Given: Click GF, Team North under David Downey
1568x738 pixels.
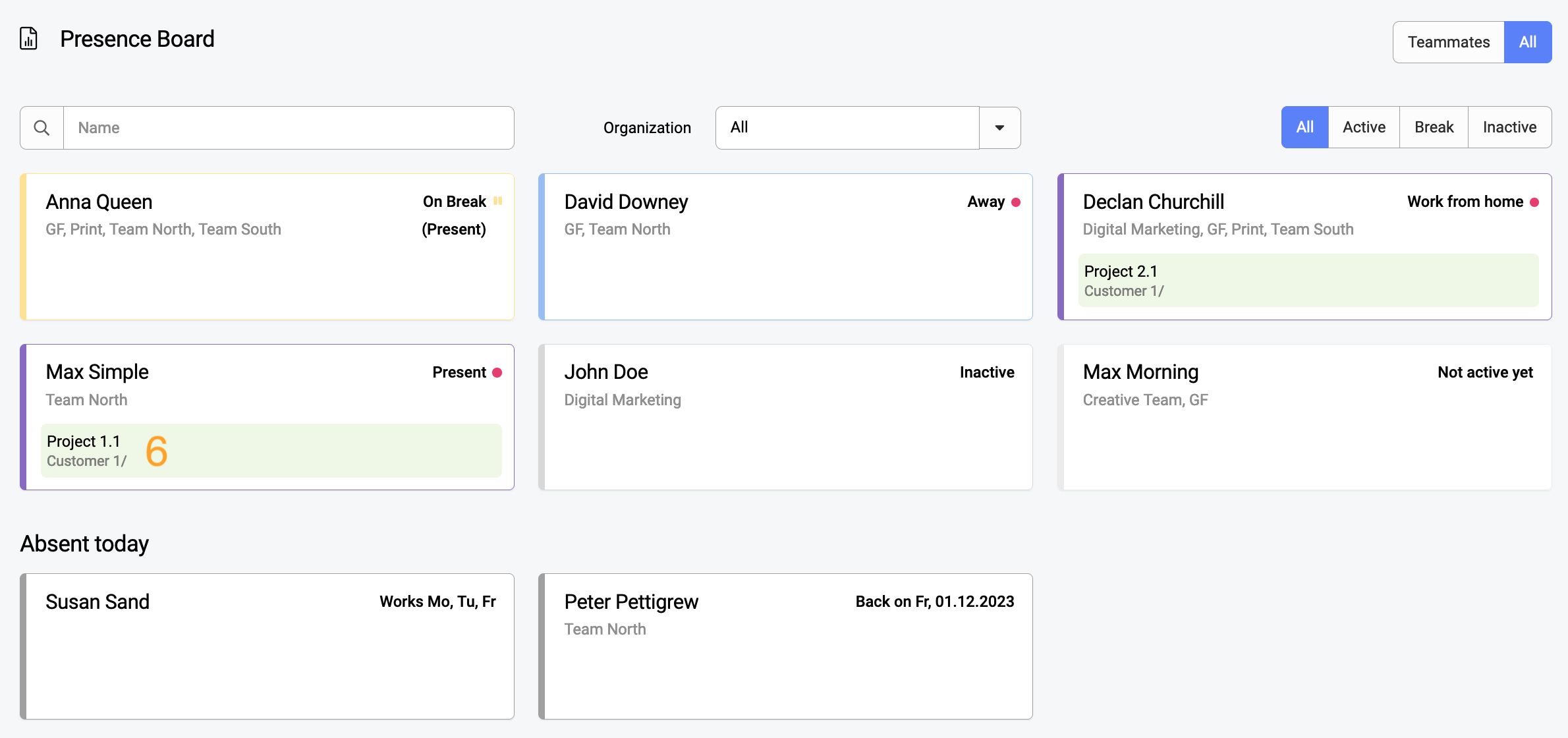Looking at the screenshot, I should tap(617, 229).
